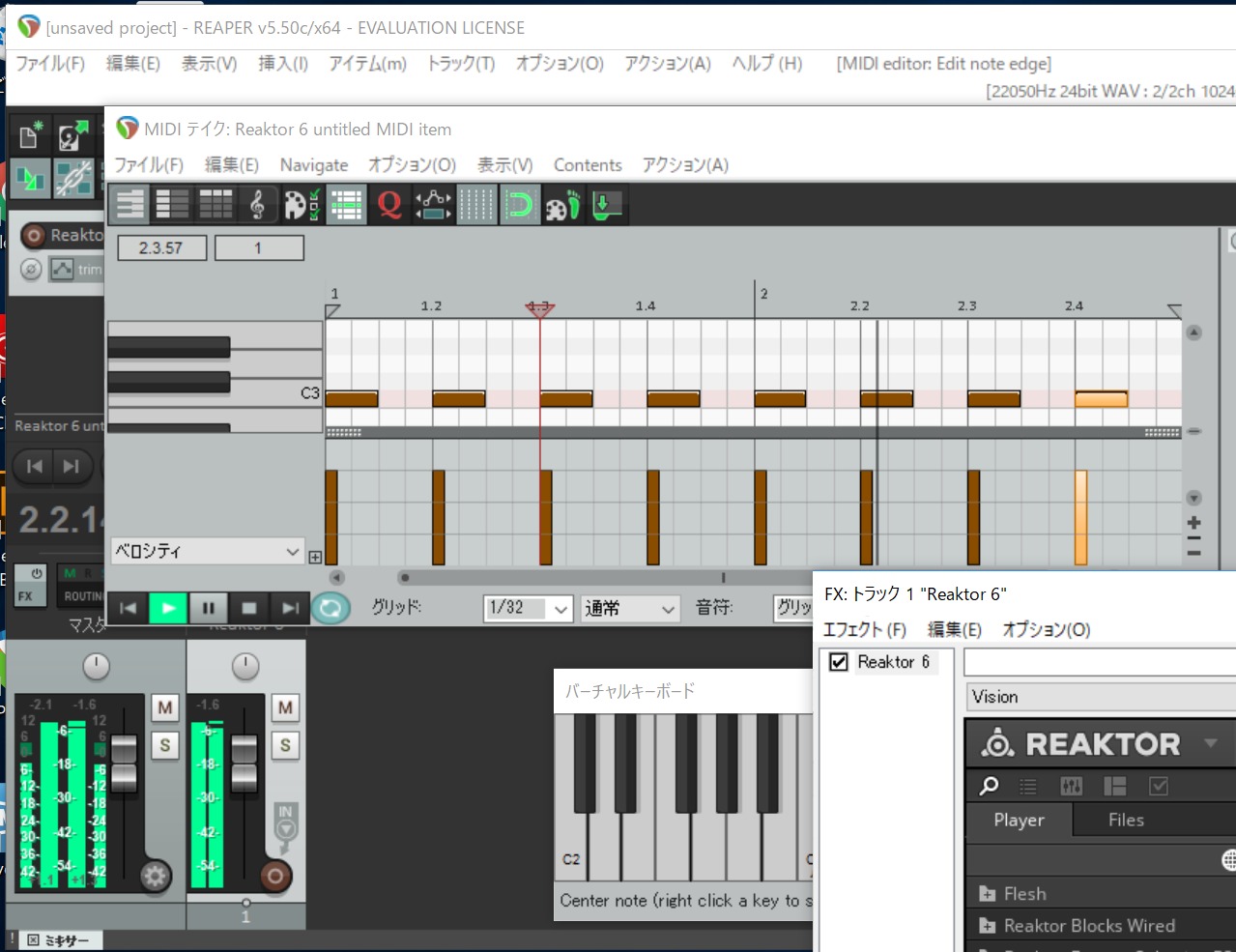Screen dimensions: 1236x952
Task: Create new project from main toolbar
Action: coord(30,136)
